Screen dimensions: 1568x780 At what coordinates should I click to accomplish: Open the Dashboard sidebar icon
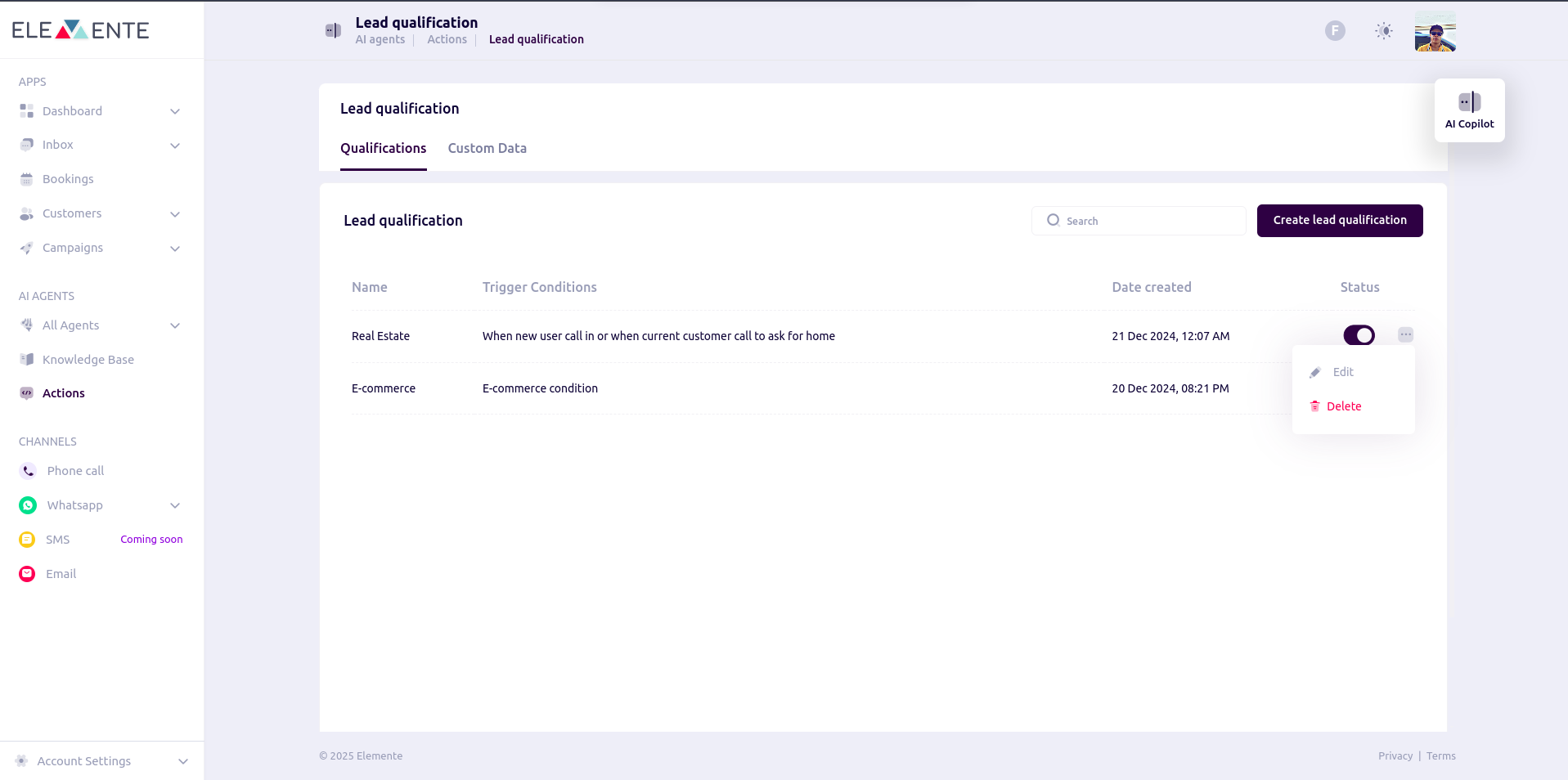(x=27, y=110)
